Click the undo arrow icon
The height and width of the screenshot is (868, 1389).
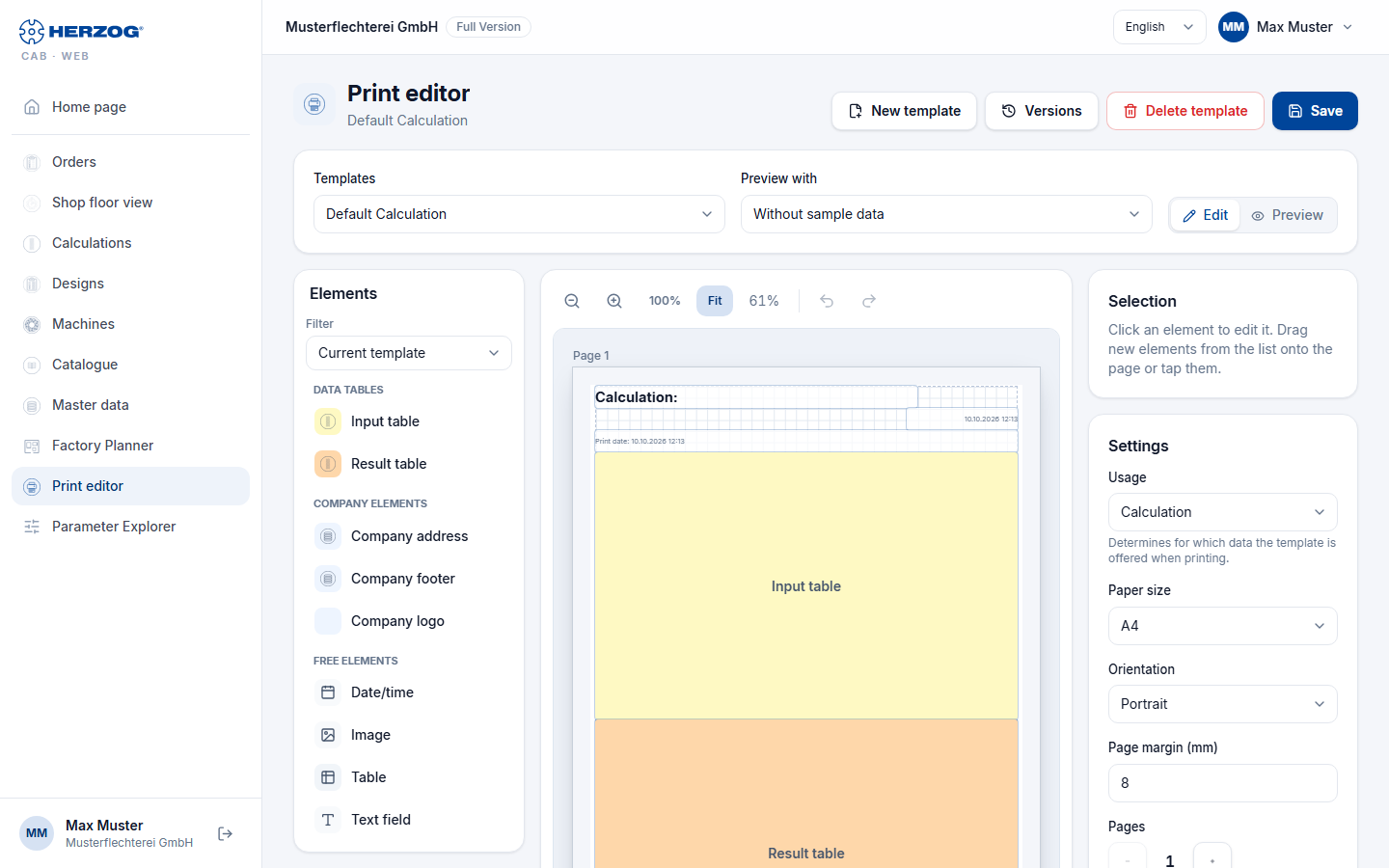point(827,301)
